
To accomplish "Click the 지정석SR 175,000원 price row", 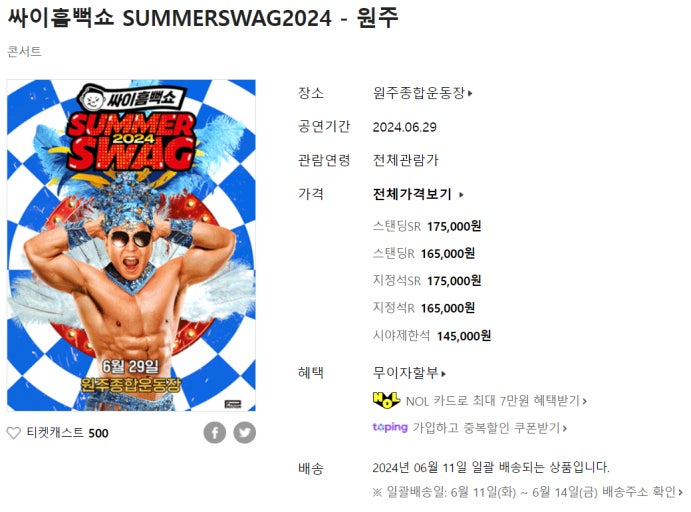I will [x=427, y=280].
